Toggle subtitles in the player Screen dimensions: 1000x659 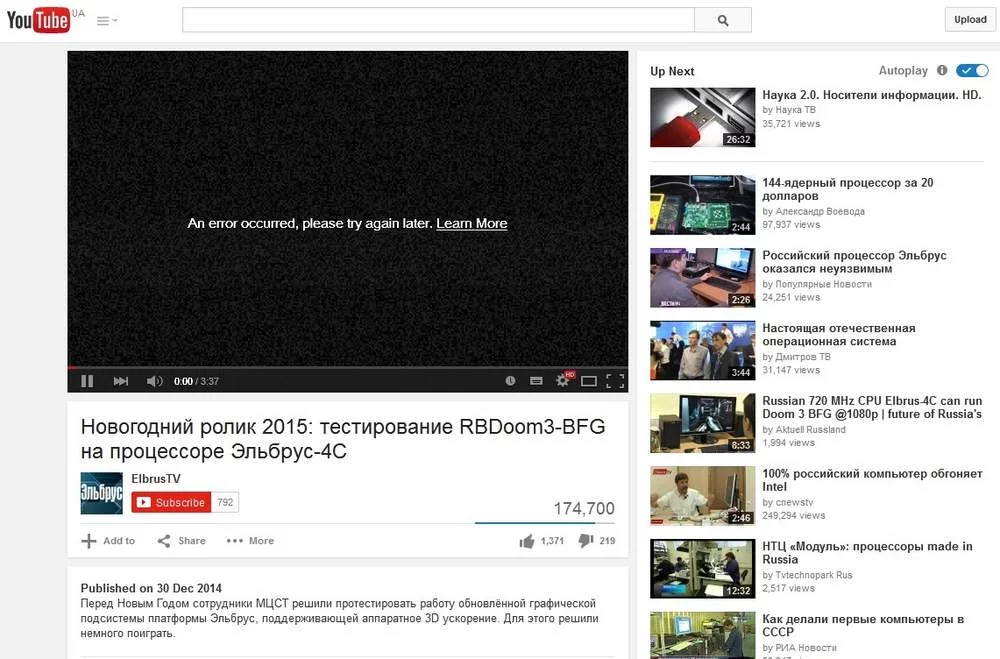pos(536,381)
